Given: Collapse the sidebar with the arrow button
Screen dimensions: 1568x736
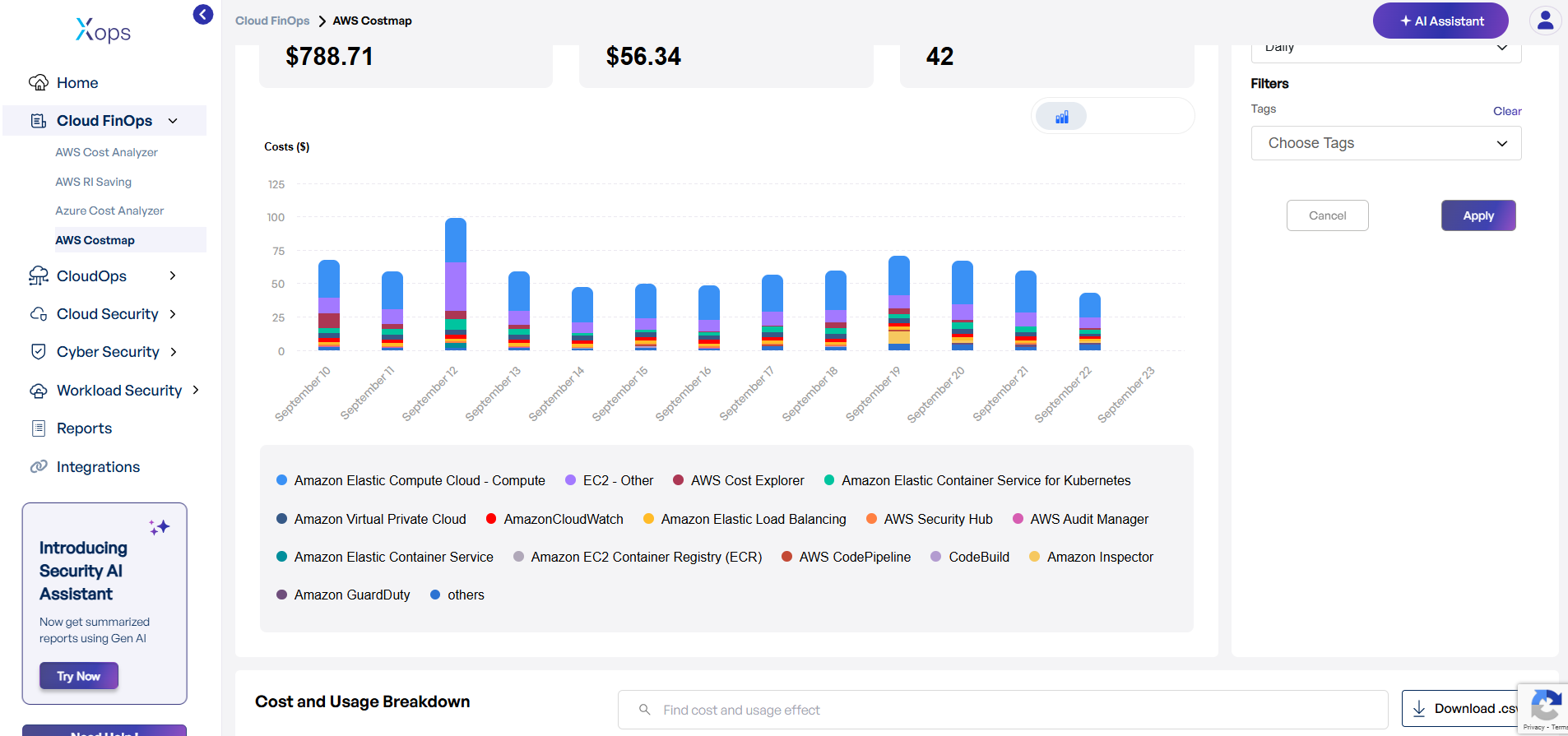Looking at the screenshot, I should tap(202, 14).
